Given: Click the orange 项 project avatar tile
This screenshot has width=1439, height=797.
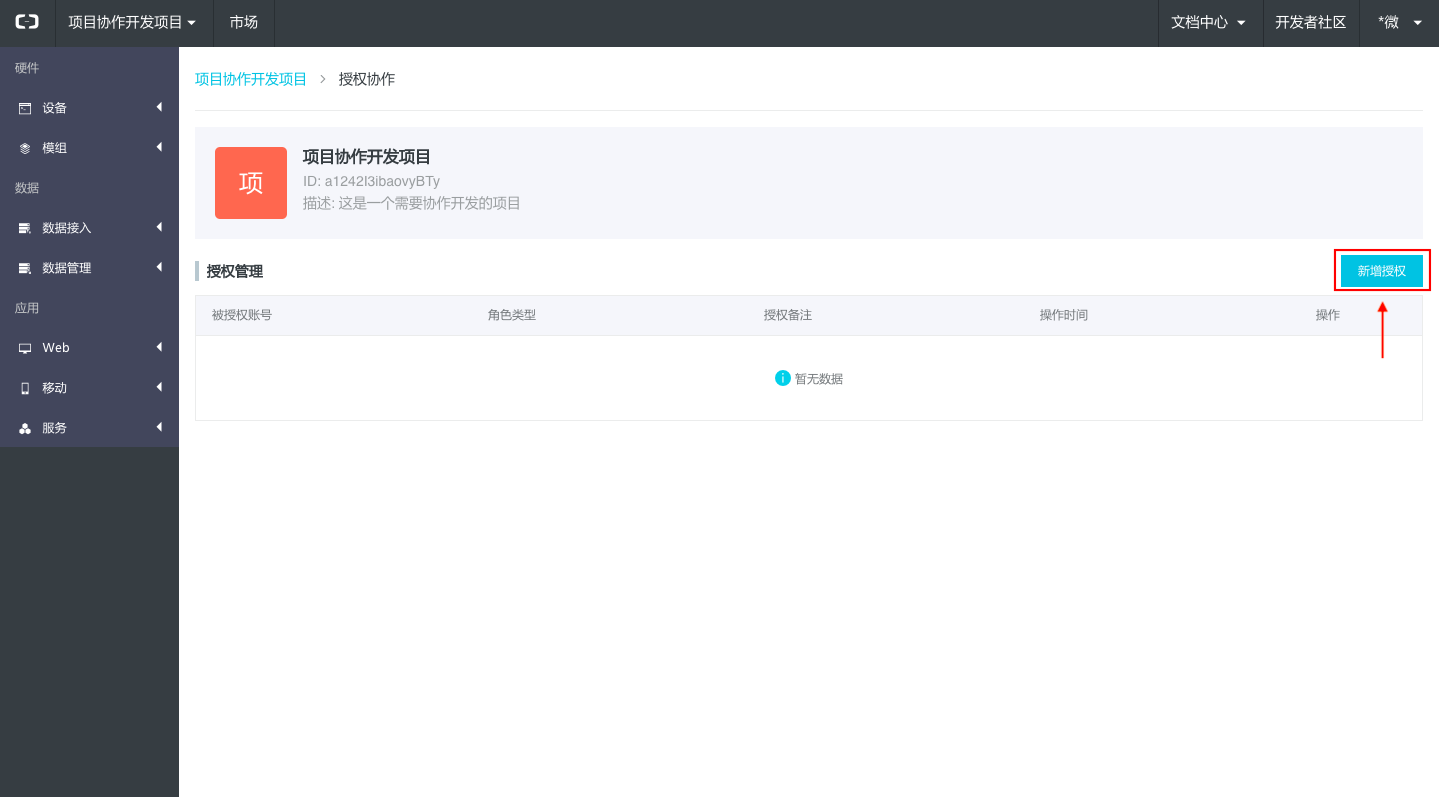Looking at the screenshot, I should click(251, 183).
